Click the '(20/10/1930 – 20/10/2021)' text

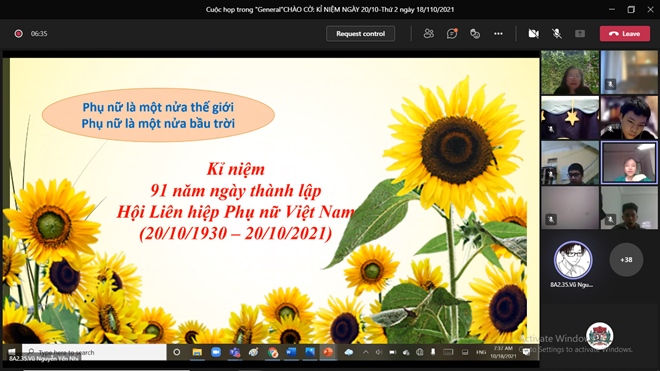(x=236, y=233)
